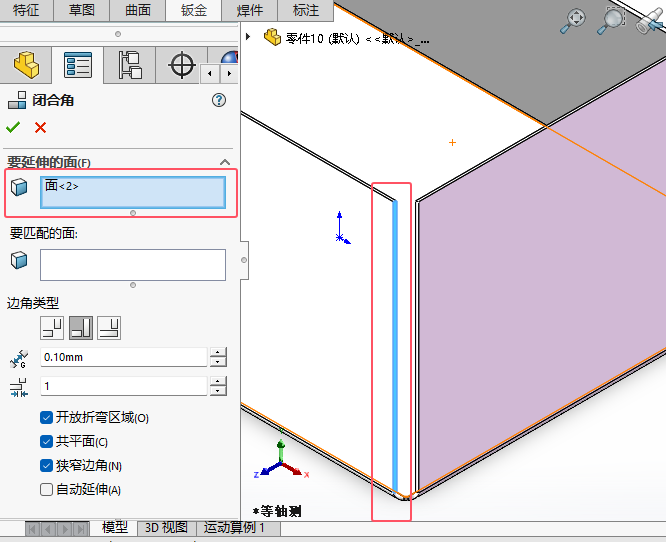Open help for 闭合角
This screenshot has width=666, height=542.
219,100
